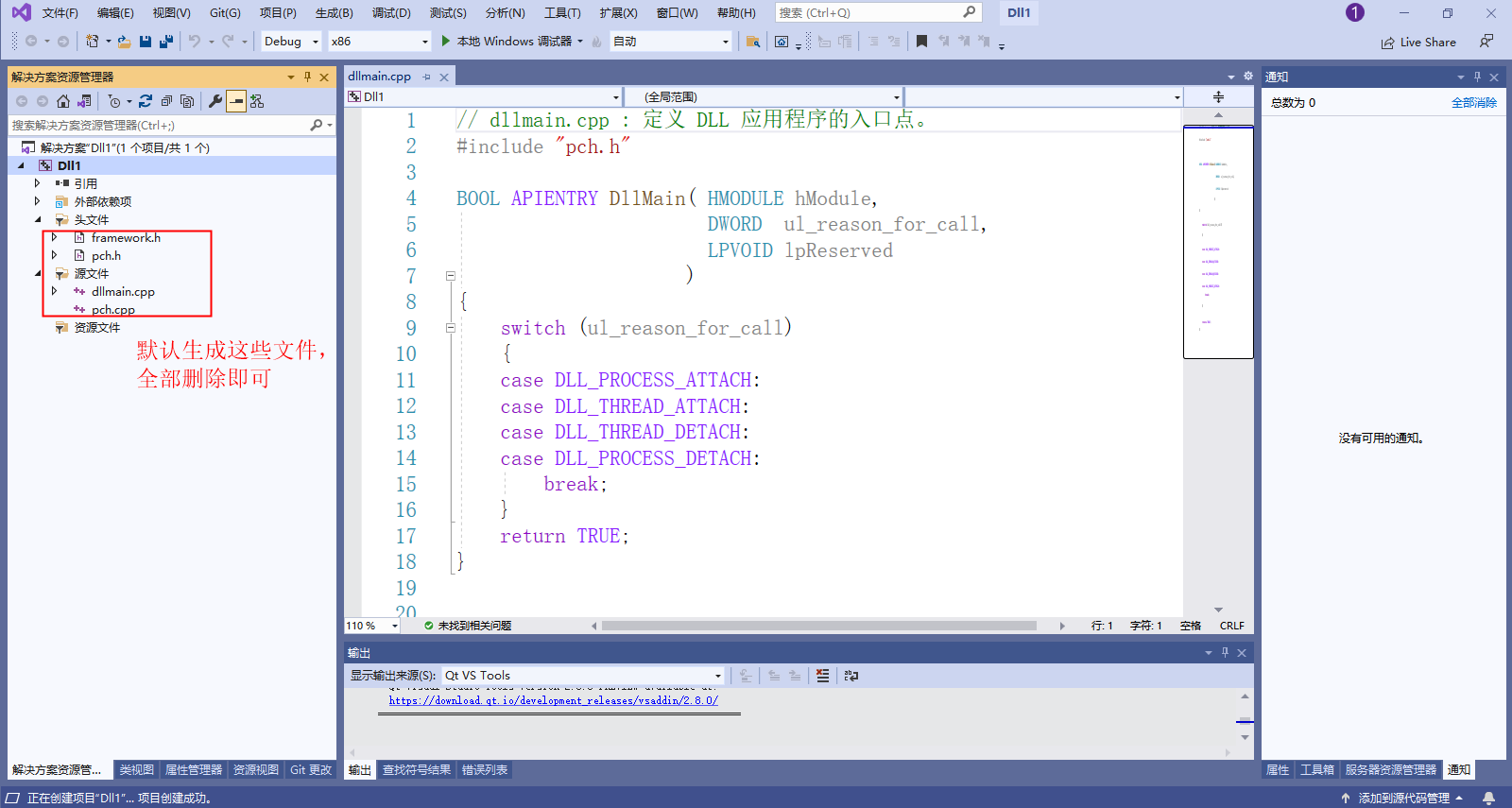Open the 生成(B) menu

[335, 13]
